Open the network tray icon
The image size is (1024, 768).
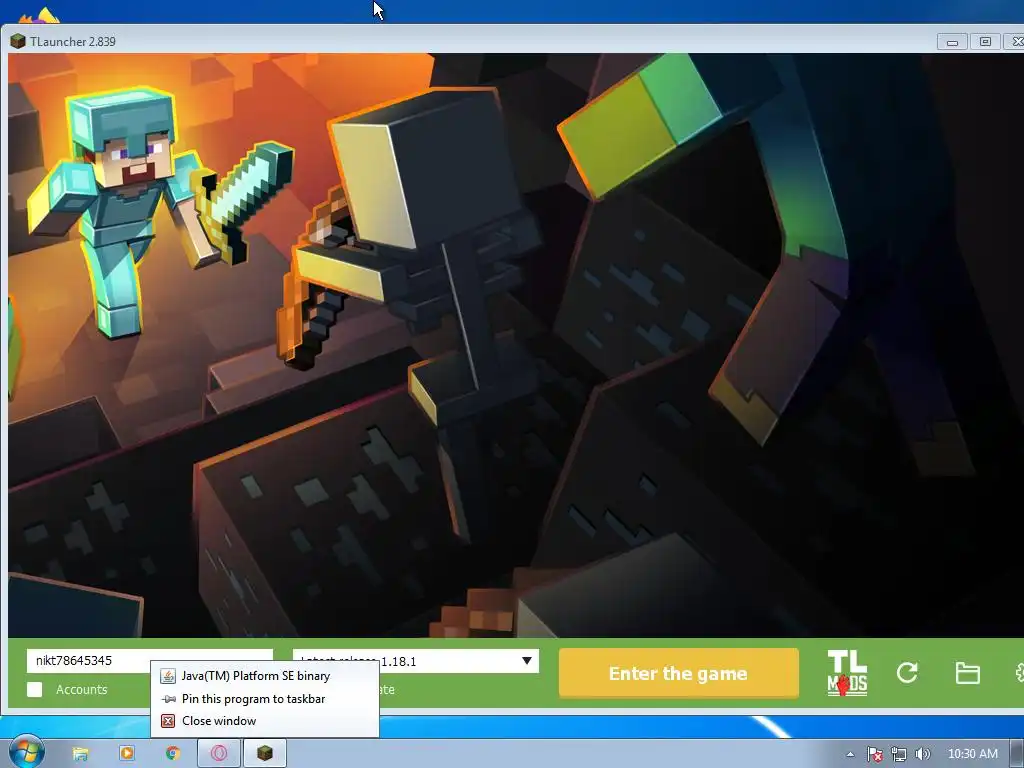pyautogui.click(x=899, y=754)
